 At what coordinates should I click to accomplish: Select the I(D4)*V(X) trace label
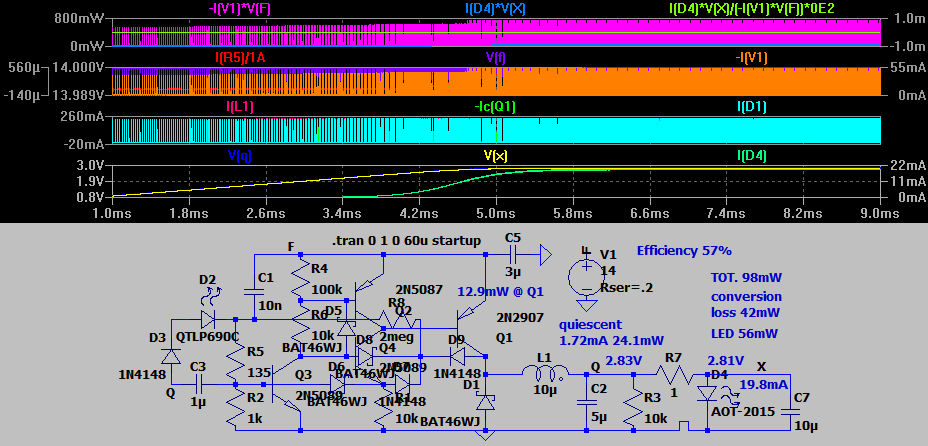coord(497,8)
